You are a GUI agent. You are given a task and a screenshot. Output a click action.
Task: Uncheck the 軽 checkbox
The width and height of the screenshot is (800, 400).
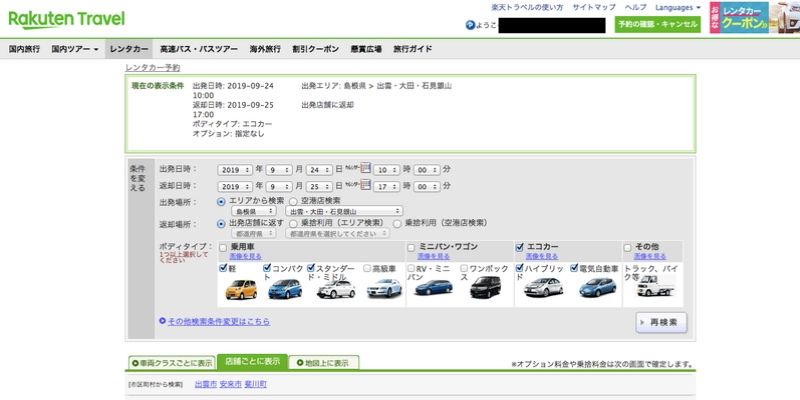pos(223,268)
